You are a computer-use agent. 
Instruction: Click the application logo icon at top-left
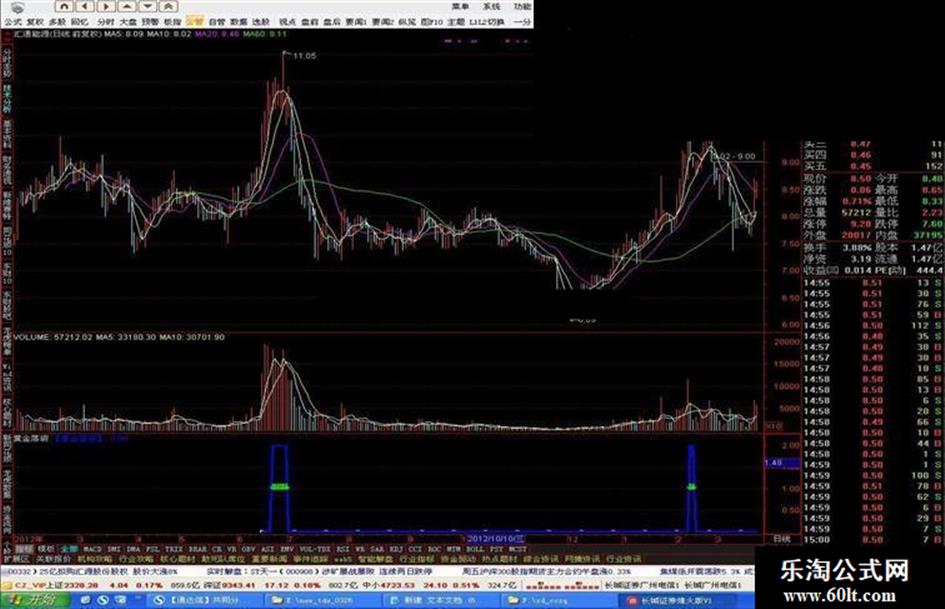17,7
